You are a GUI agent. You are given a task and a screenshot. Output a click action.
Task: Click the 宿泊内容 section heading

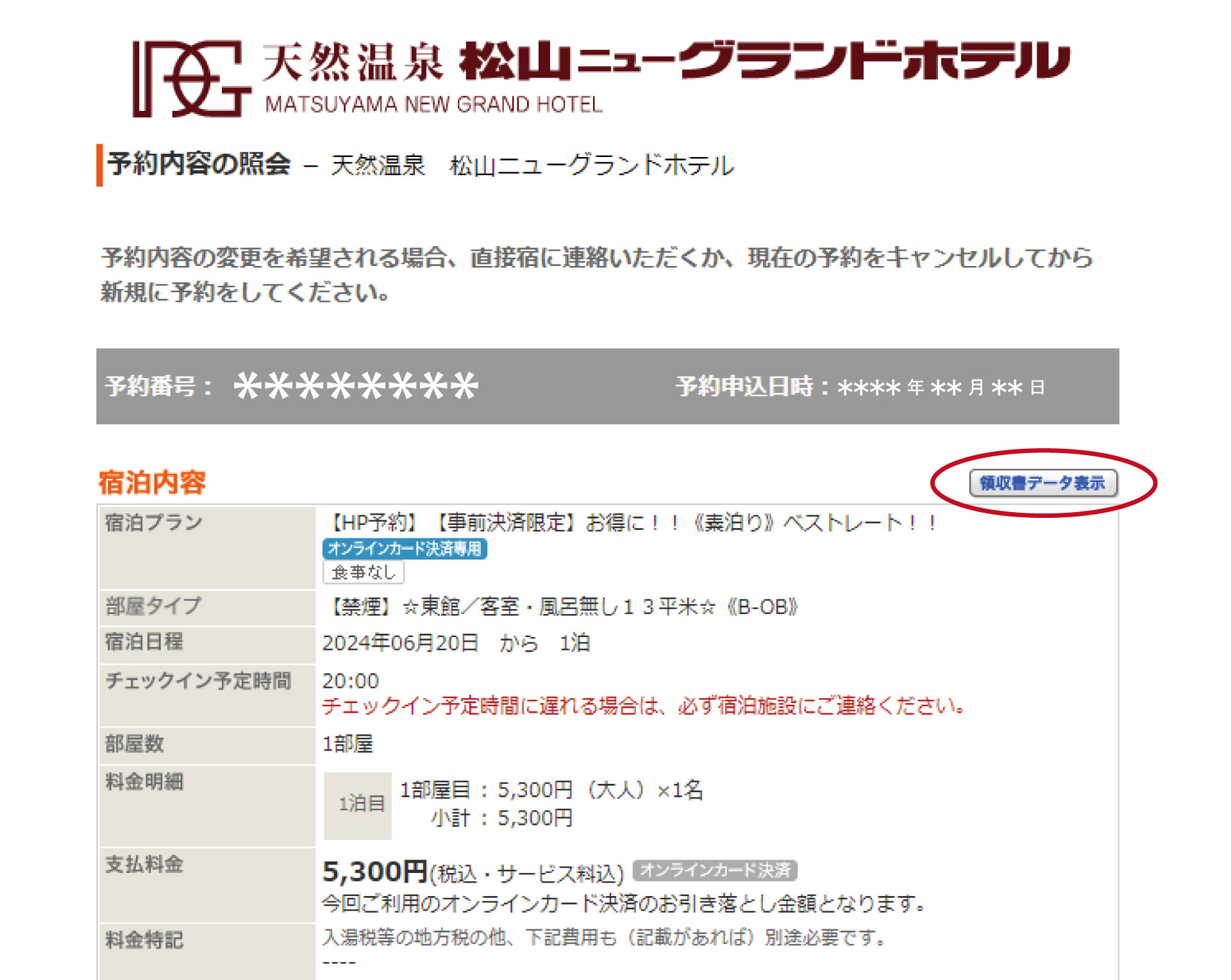152,483
